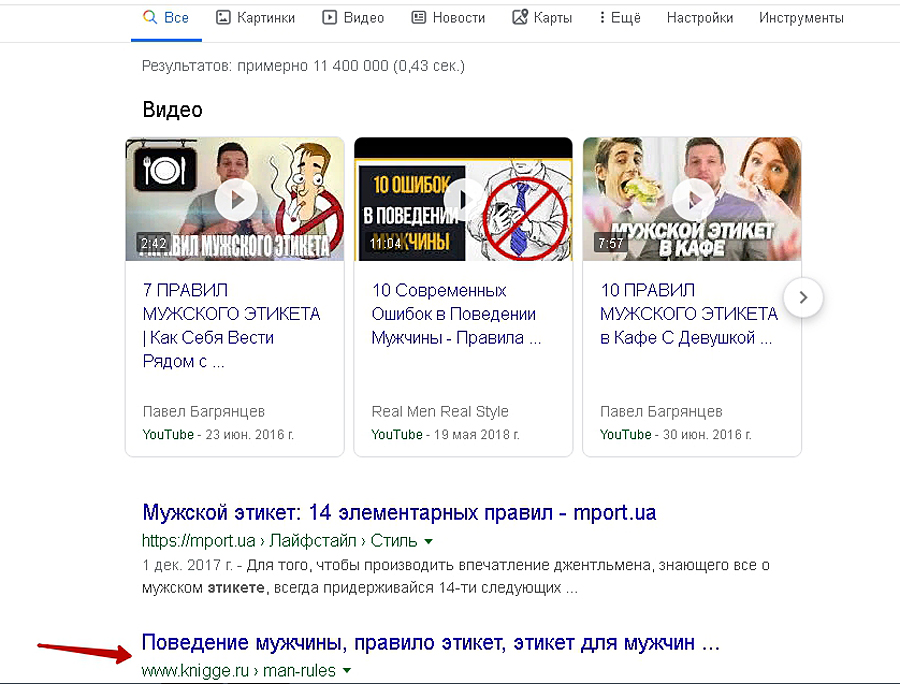Screen dimensions: 900x684
Task: Select the Все results tab
Action: click(166, 18)
